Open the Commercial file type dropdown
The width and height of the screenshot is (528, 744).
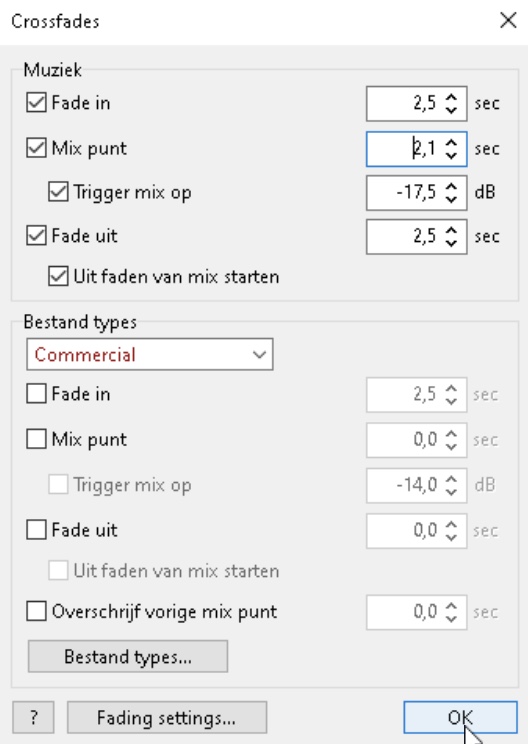(x=150, y=354)
